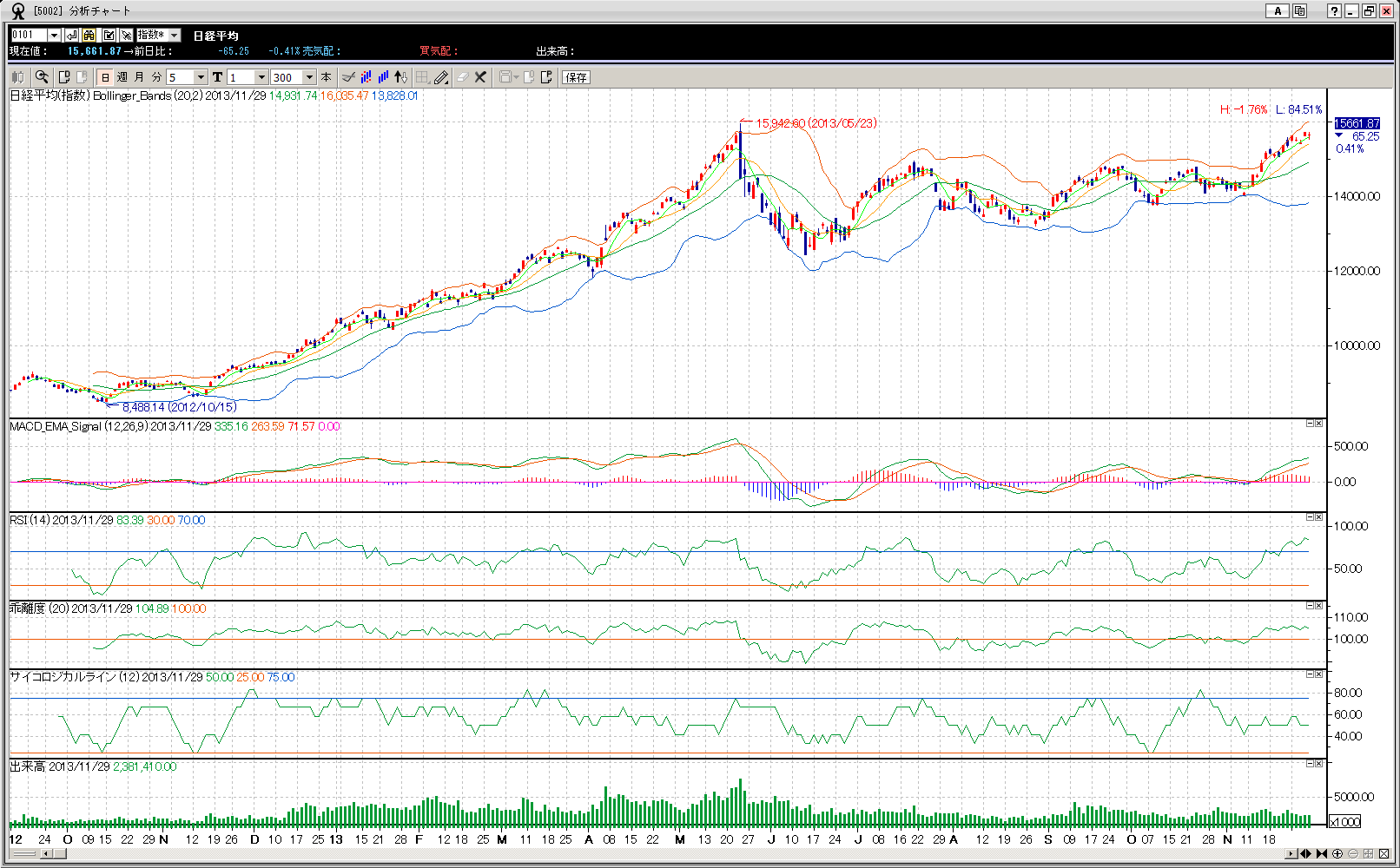The image size is (1400, 868).
Task: Click the help question mark button
Action: (1334, 11)
